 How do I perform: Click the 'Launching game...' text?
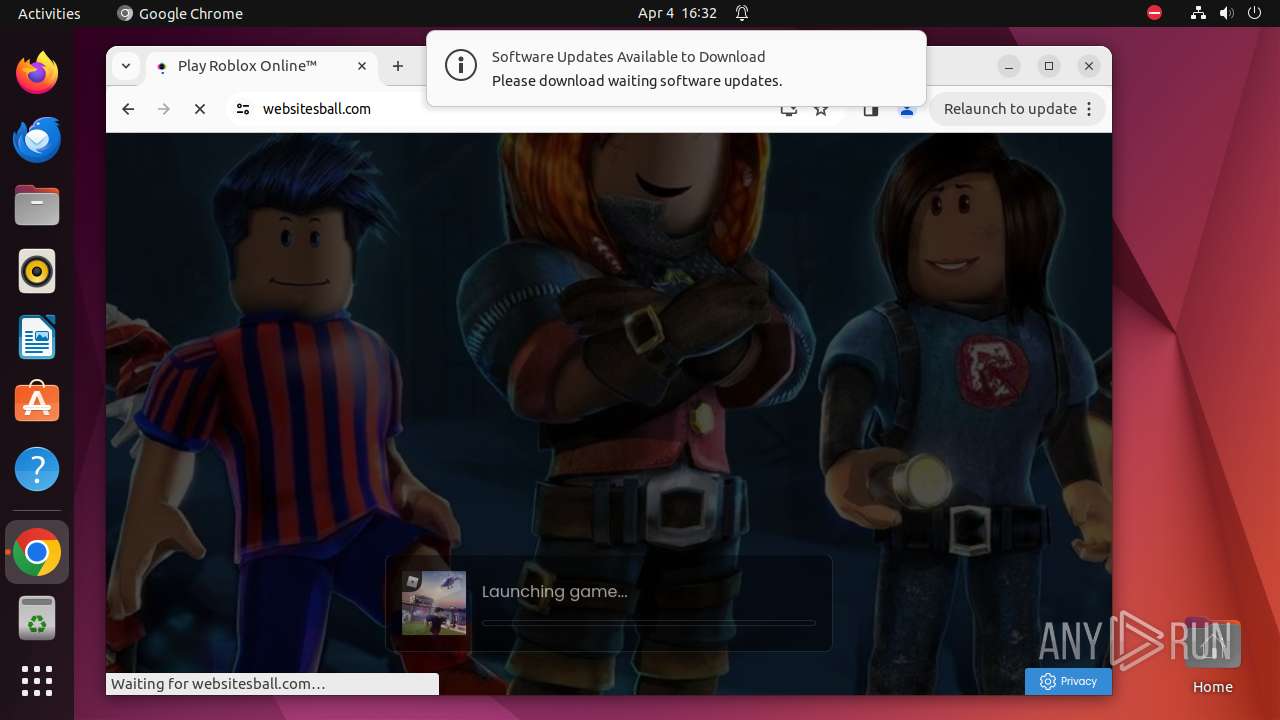click(555, 591)
